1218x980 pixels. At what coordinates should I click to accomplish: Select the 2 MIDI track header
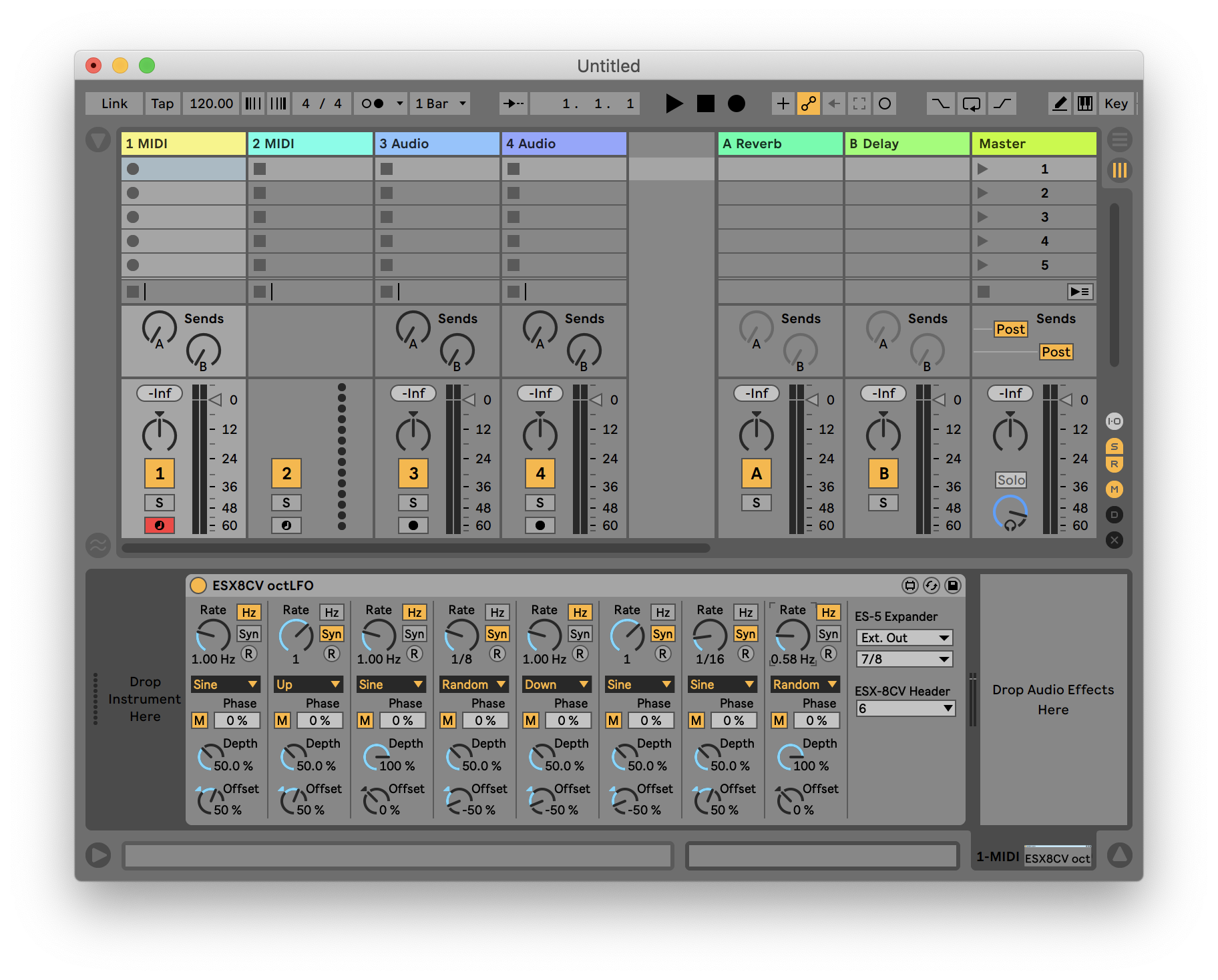(x=310, y=144)
